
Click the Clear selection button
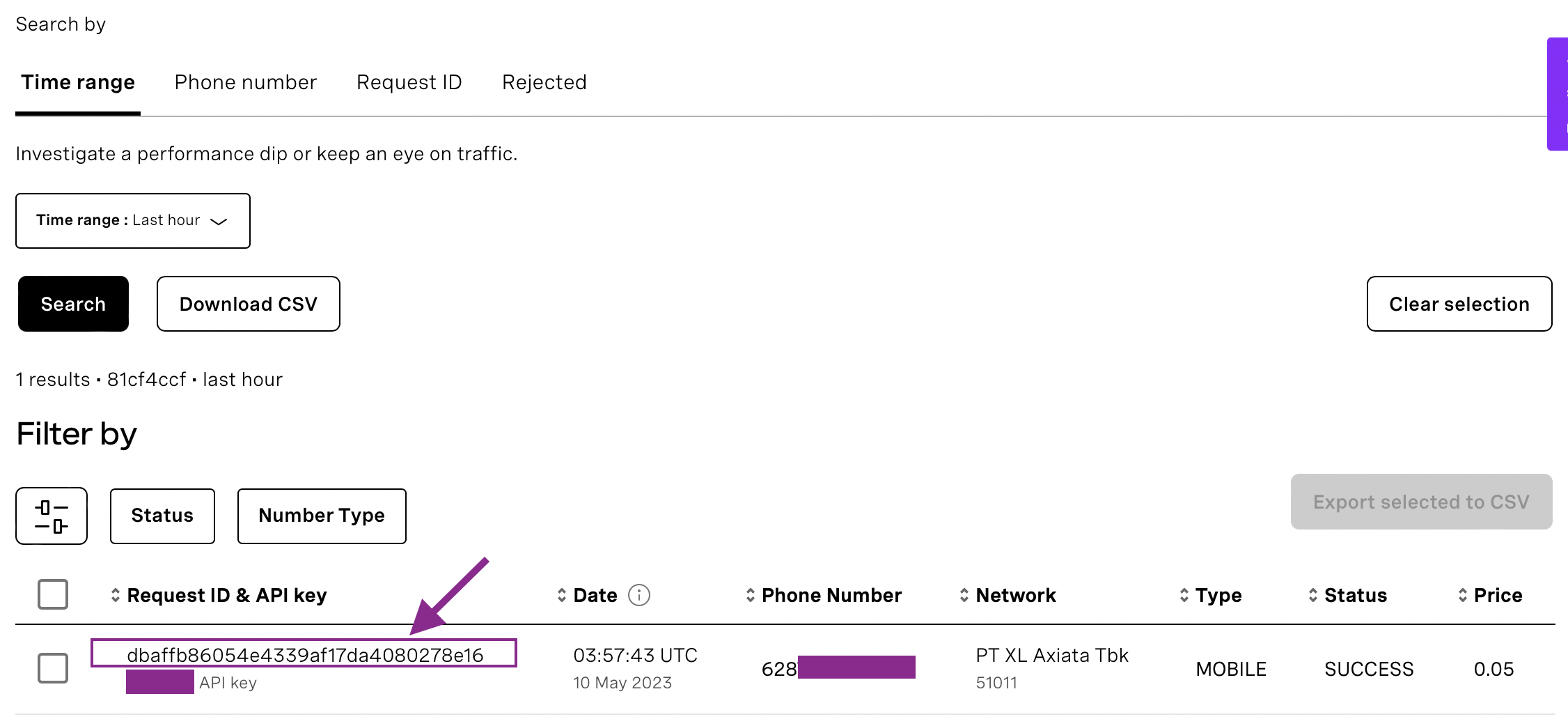(x=1459, y=304)
